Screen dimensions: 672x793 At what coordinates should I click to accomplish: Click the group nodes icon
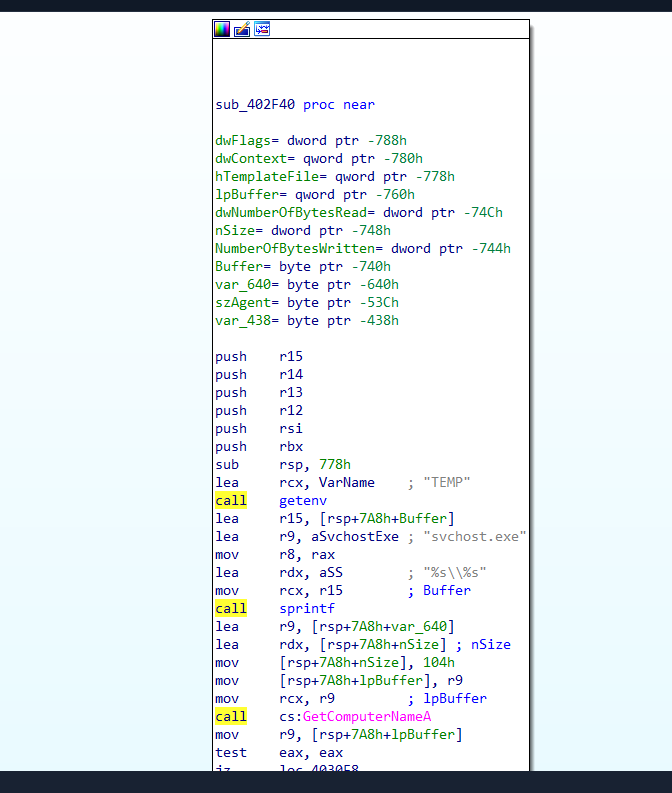point(262,29)
